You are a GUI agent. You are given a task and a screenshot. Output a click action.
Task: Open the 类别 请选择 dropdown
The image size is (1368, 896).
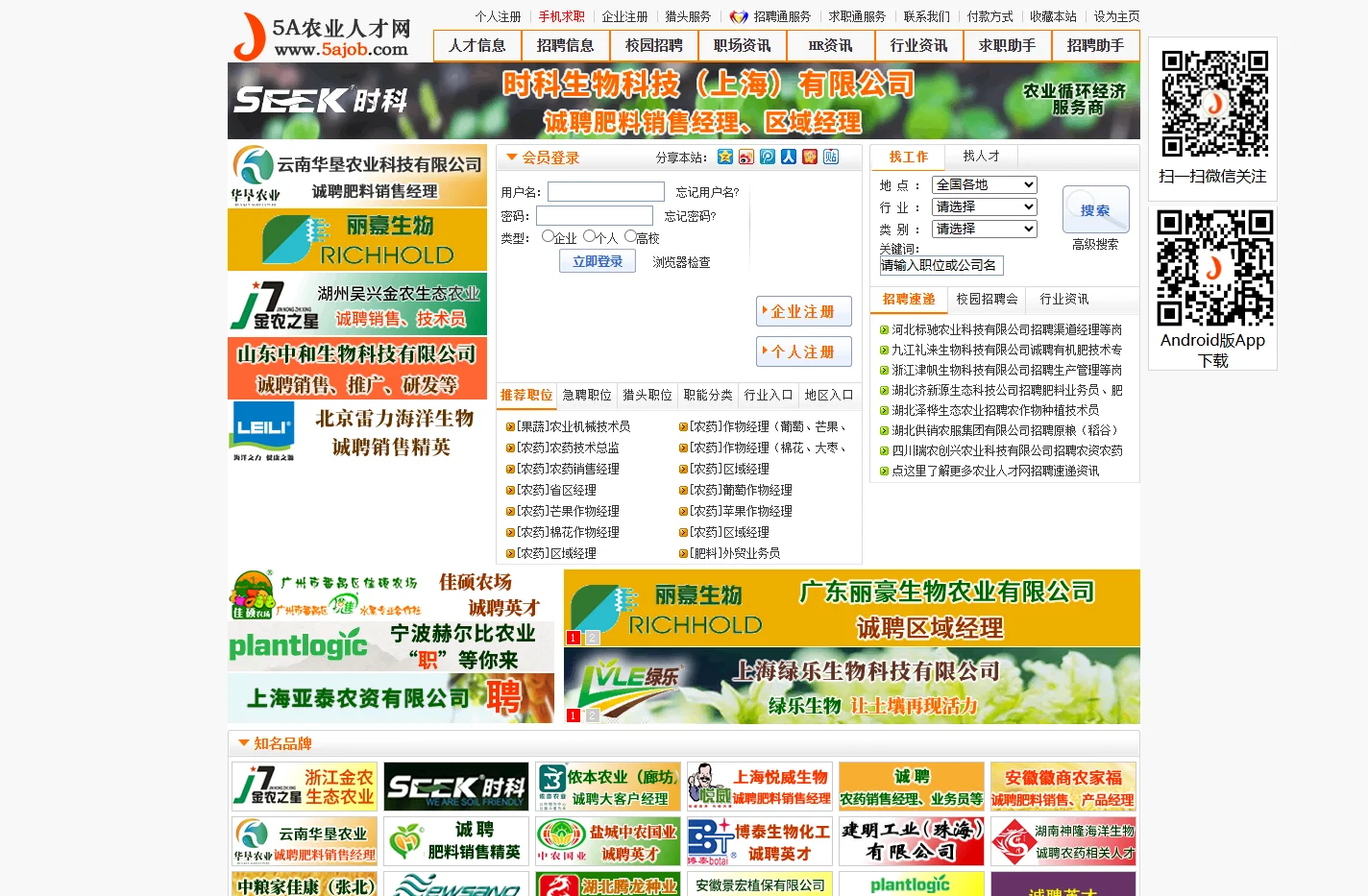tap(985, 229)
